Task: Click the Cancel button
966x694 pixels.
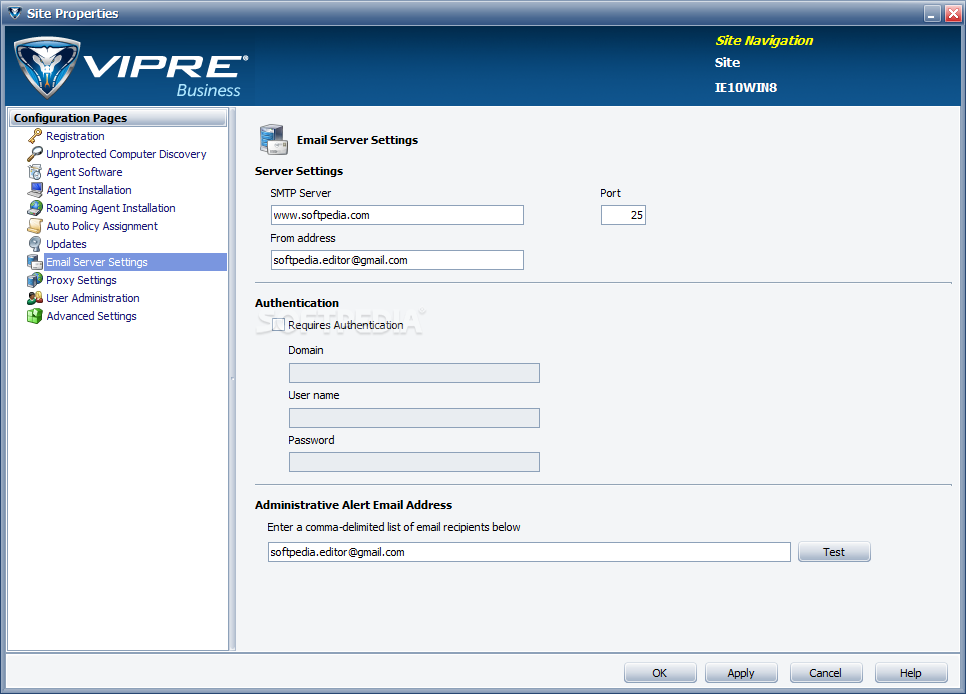Action: (826, 672)
